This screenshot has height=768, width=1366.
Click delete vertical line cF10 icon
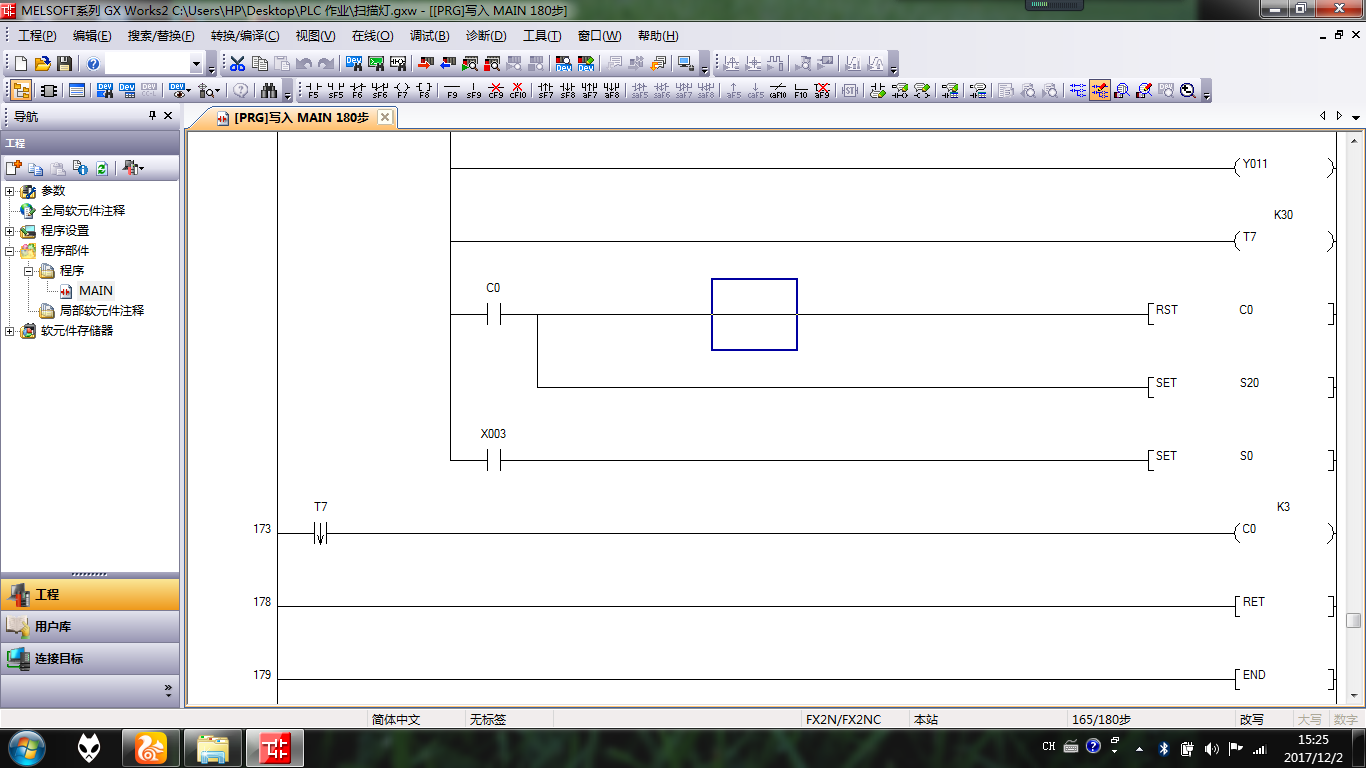[517, 91]
